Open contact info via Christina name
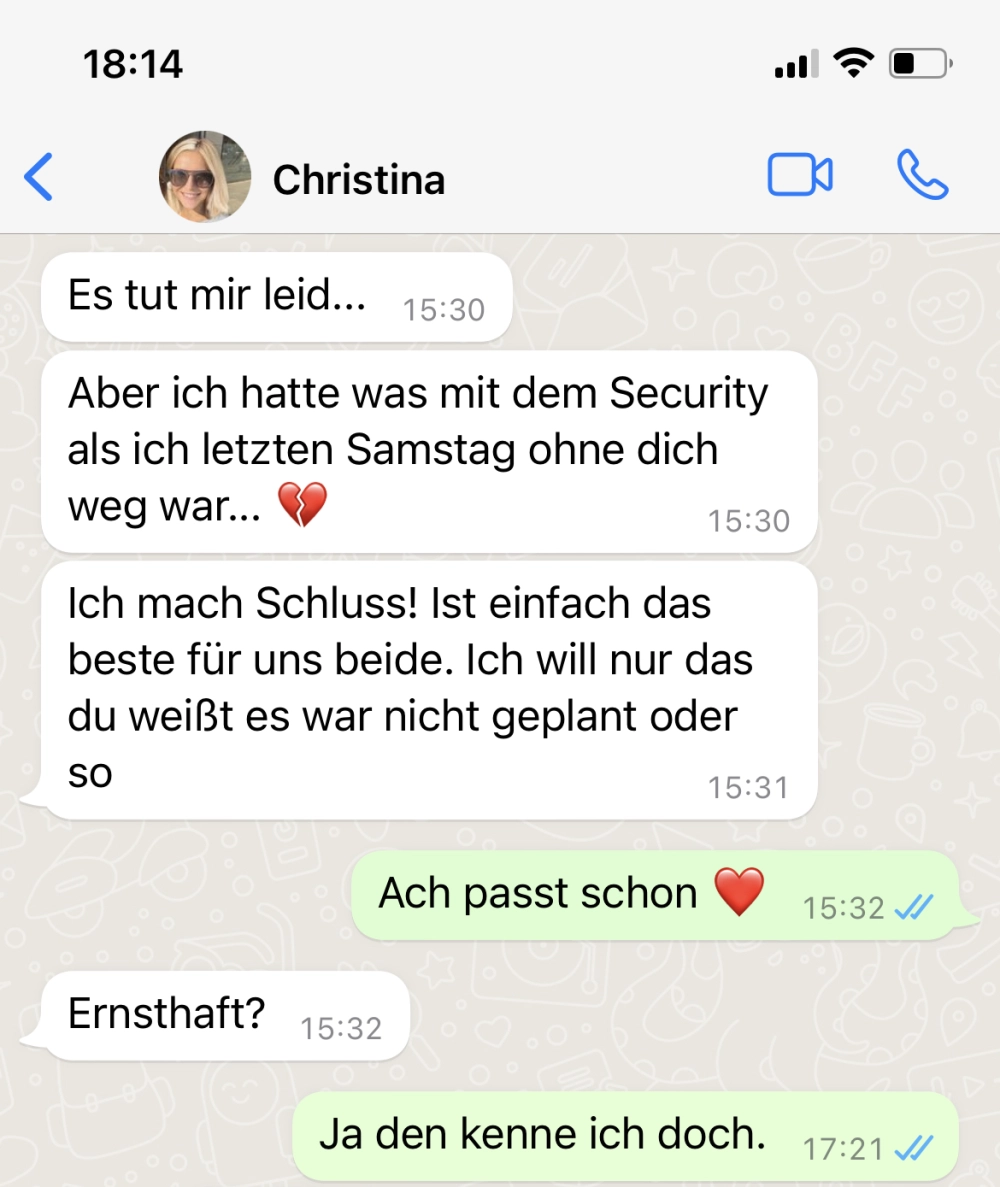This screenshot has height=1187, width=1000. (359, 180)
